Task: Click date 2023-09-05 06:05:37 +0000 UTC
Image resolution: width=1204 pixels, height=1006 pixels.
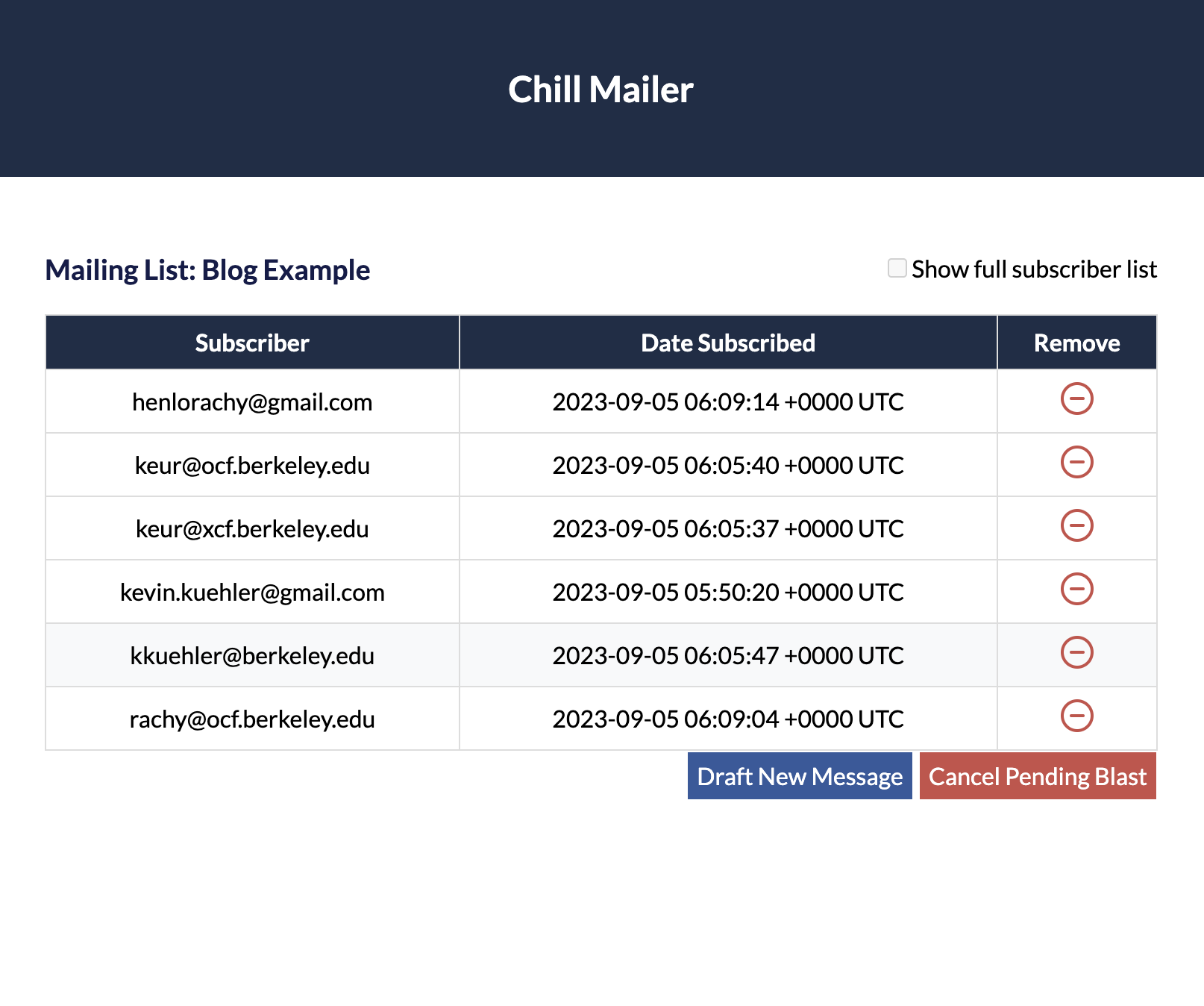Action: click(728, 528)
